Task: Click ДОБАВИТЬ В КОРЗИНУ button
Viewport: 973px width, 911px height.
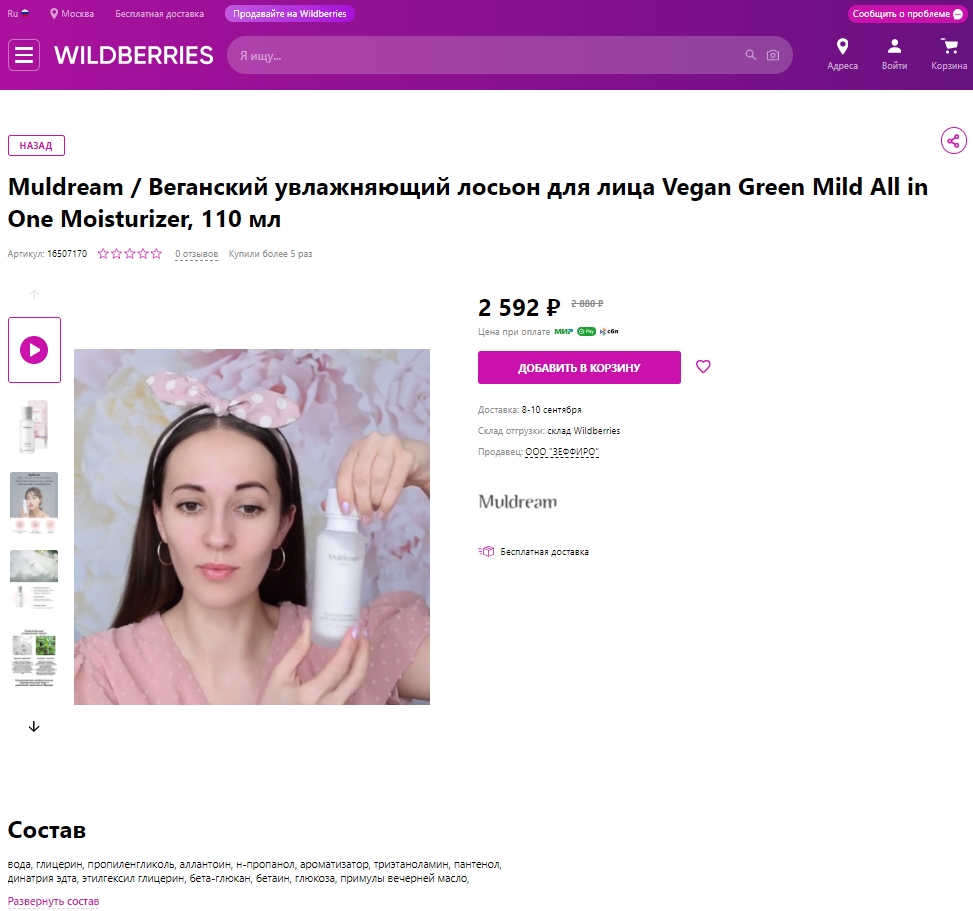Action: coord(579,367)
